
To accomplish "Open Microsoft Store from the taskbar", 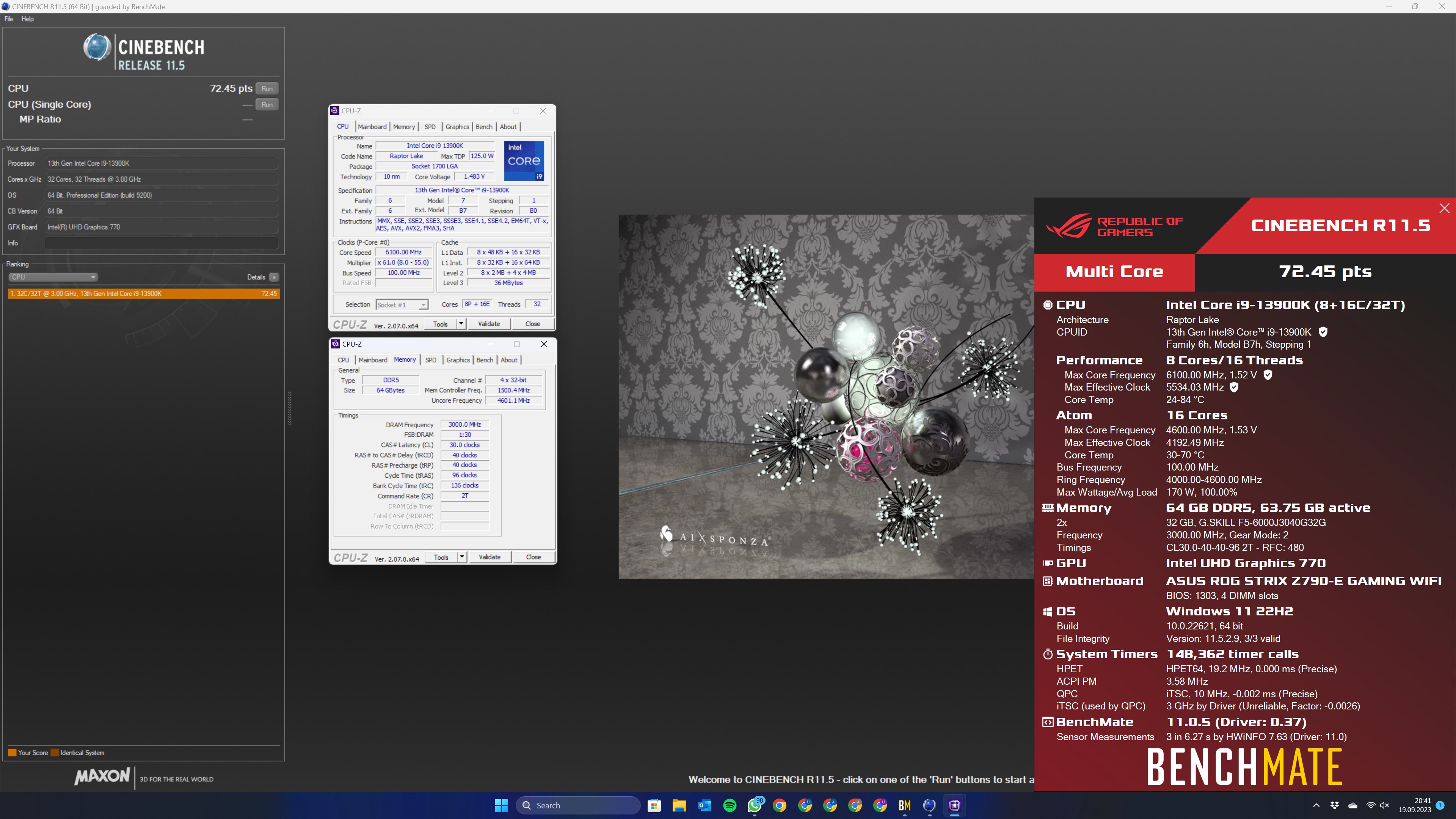I will 654,805.
